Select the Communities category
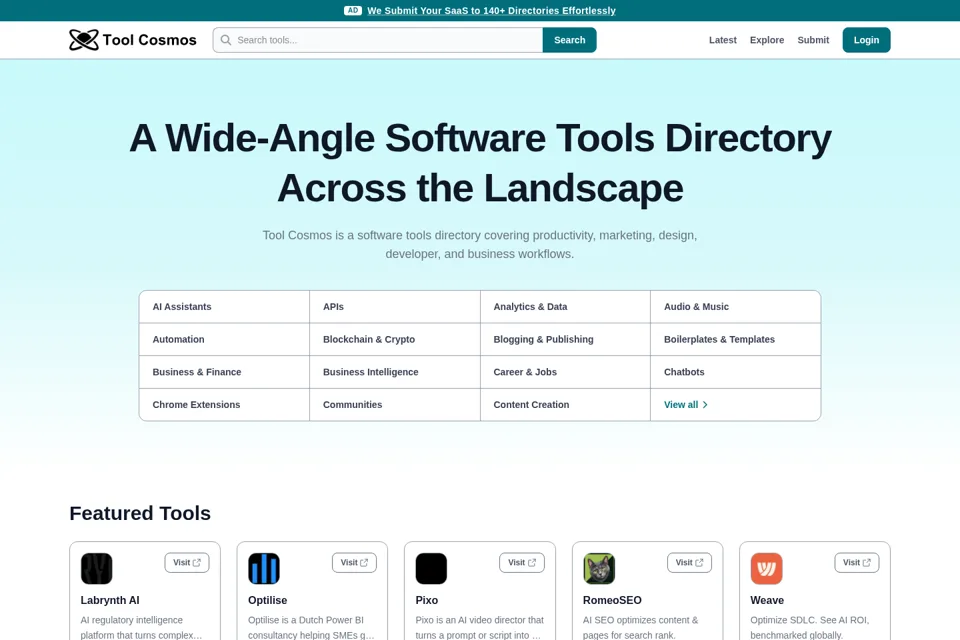This screenshot has height=640, width=960. pos(395,405)
